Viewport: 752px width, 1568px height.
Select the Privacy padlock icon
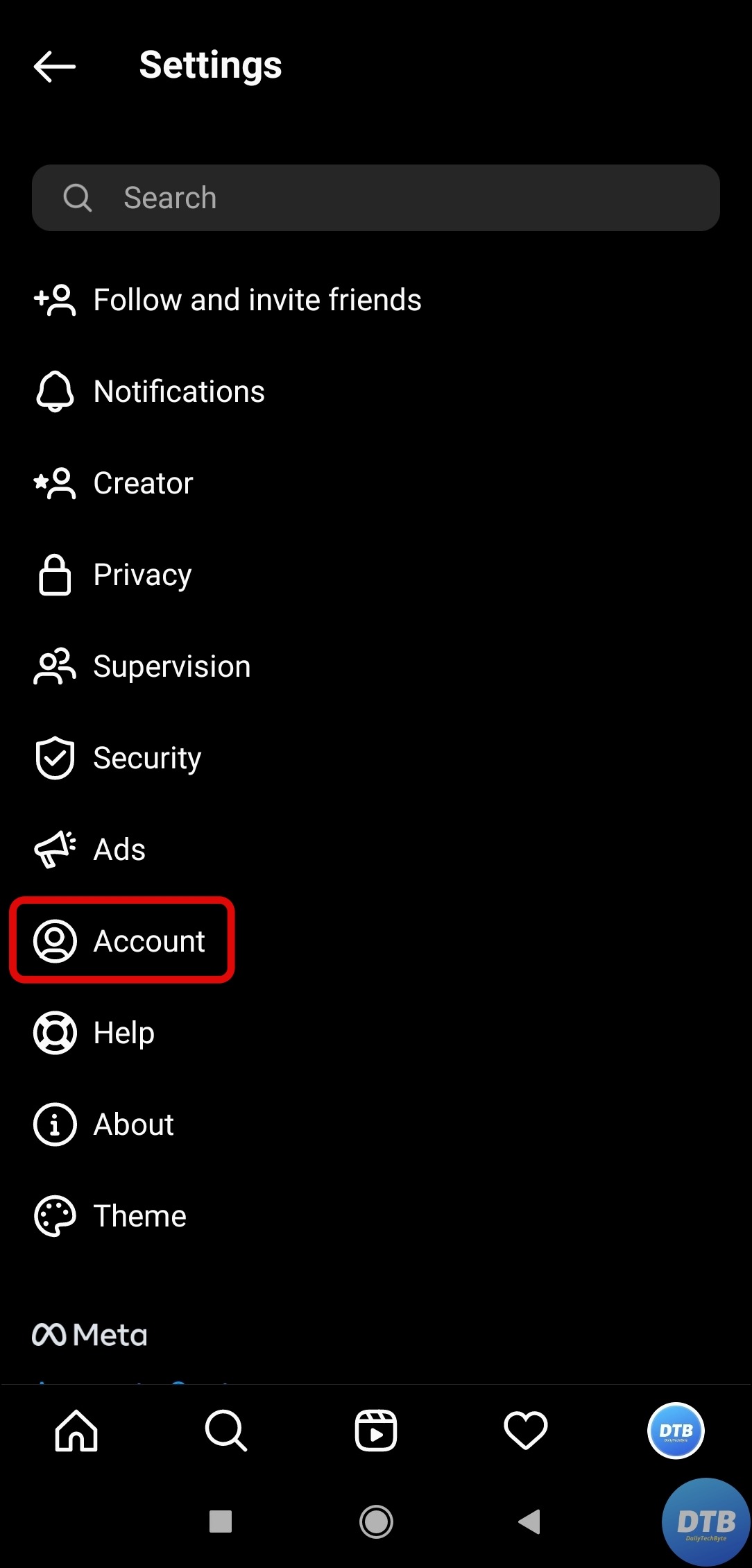tap(54, 574)
